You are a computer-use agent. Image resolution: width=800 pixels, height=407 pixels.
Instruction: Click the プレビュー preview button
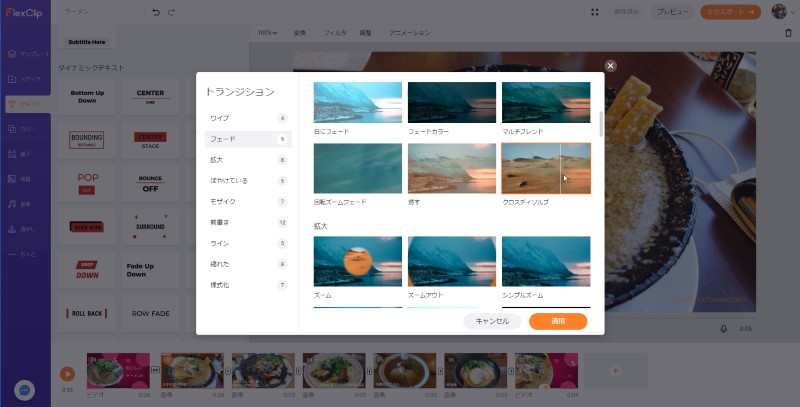pos(672,12)
